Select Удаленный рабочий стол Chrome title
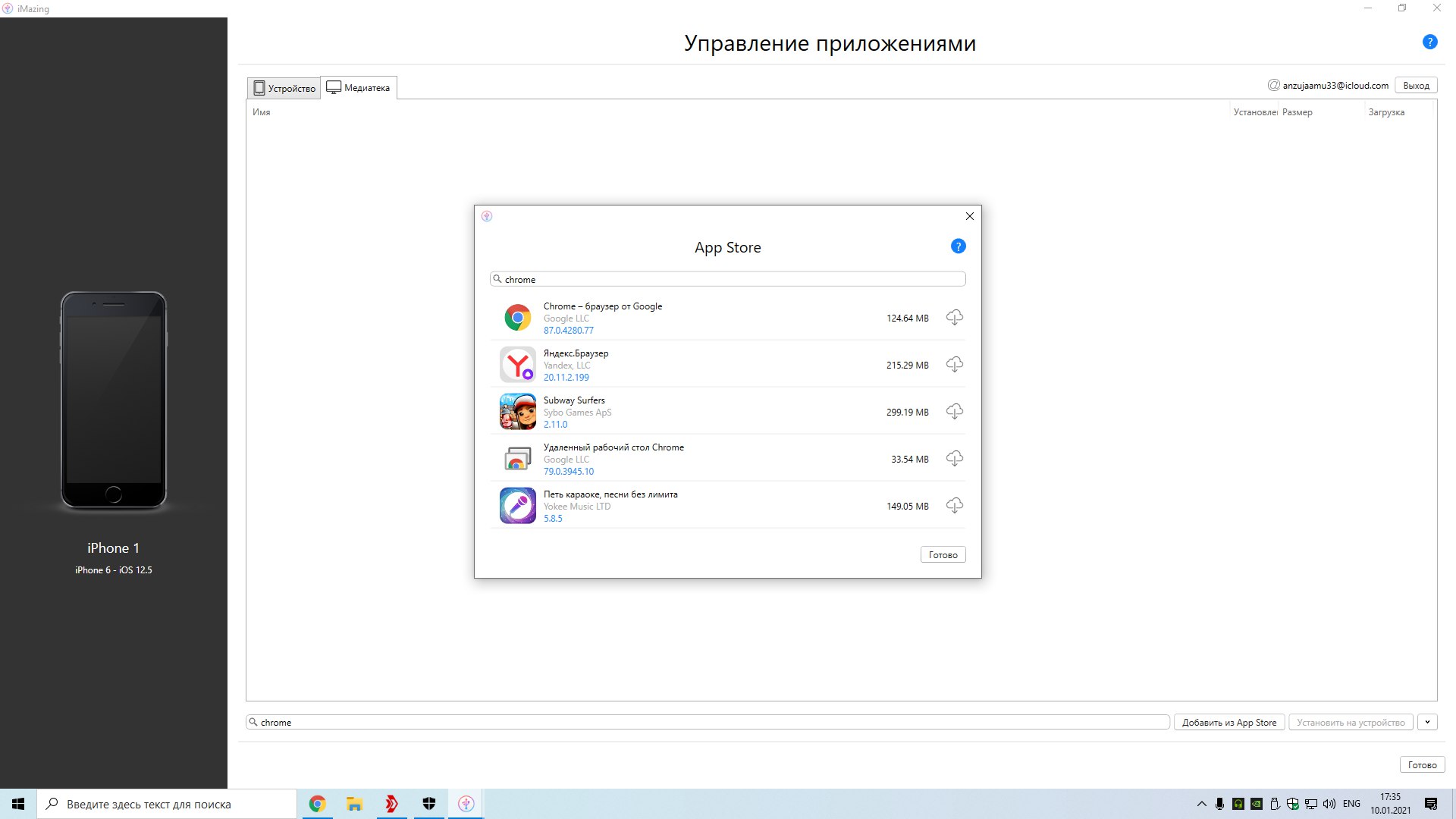The width and height of the screenshot is (1456, 819). click(x=613, y=447)
